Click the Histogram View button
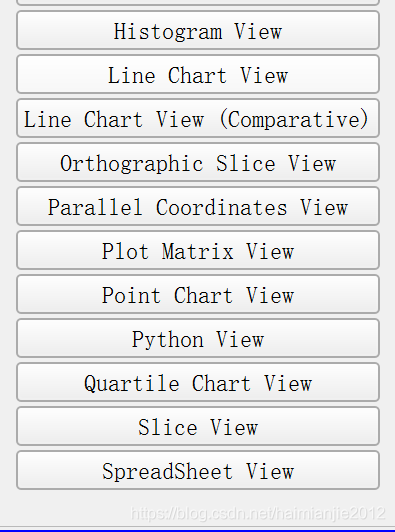The image size is (395, 532). pos(198,30)
